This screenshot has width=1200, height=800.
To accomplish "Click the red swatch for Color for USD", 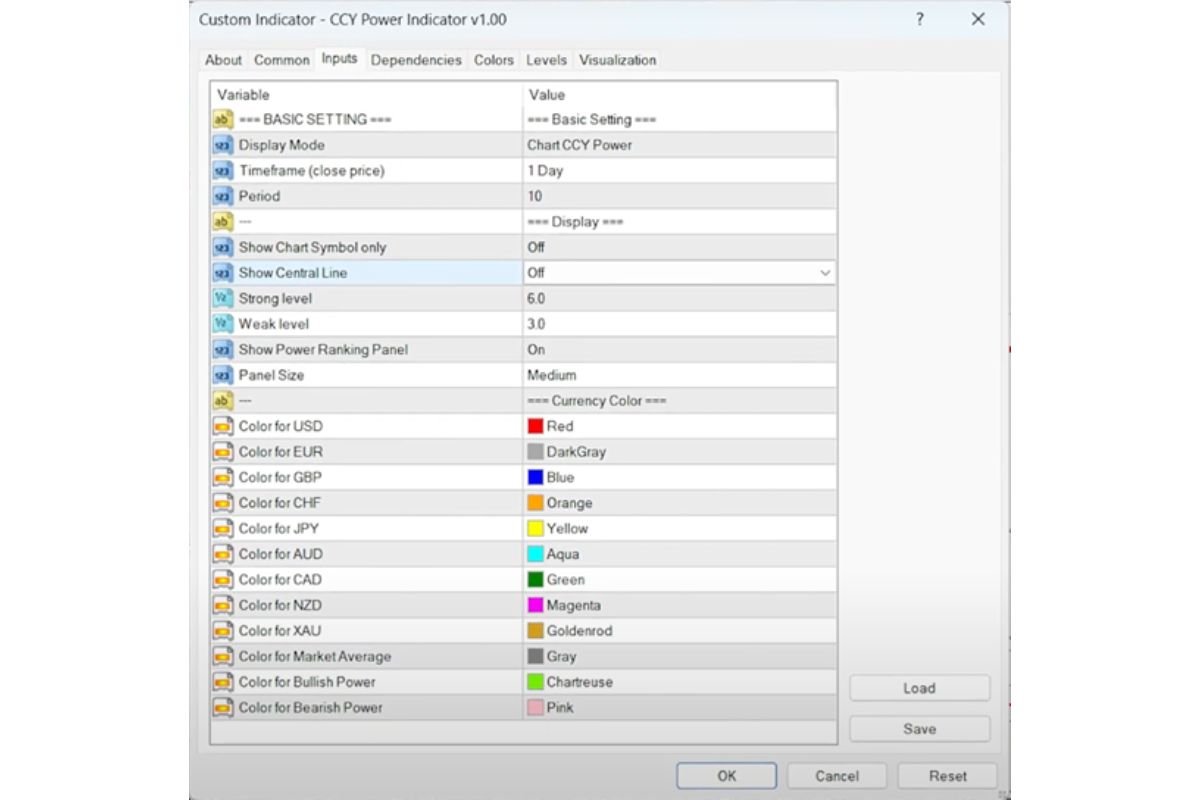I will click(535, 426).
